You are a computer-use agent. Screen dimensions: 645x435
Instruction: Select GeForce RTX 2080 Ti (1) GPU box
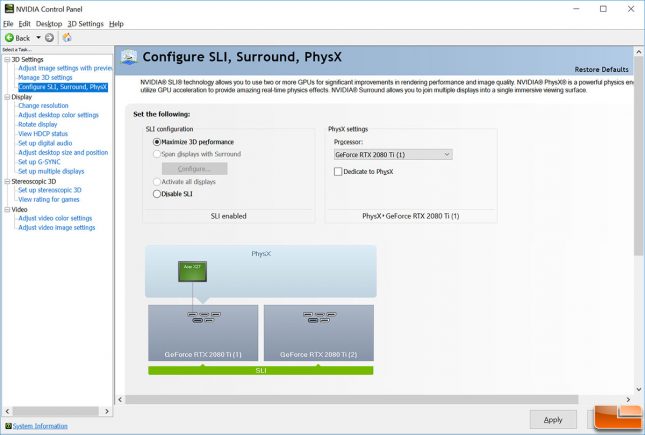click(203, 333)
